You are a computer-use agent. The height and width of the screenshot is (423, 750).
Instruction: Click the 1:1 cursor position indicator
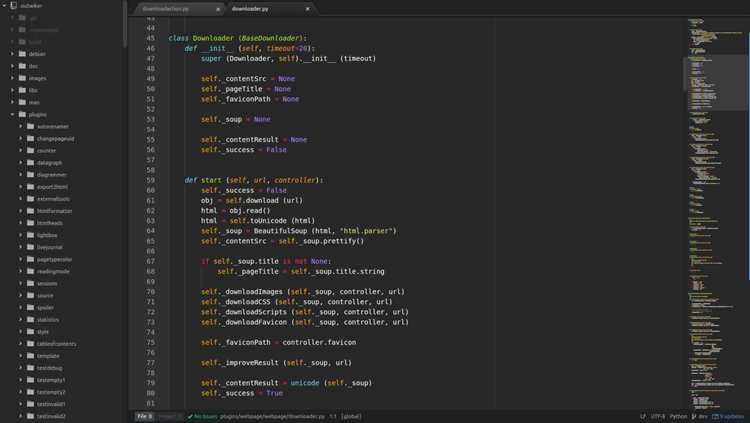(x=333, y=416)
